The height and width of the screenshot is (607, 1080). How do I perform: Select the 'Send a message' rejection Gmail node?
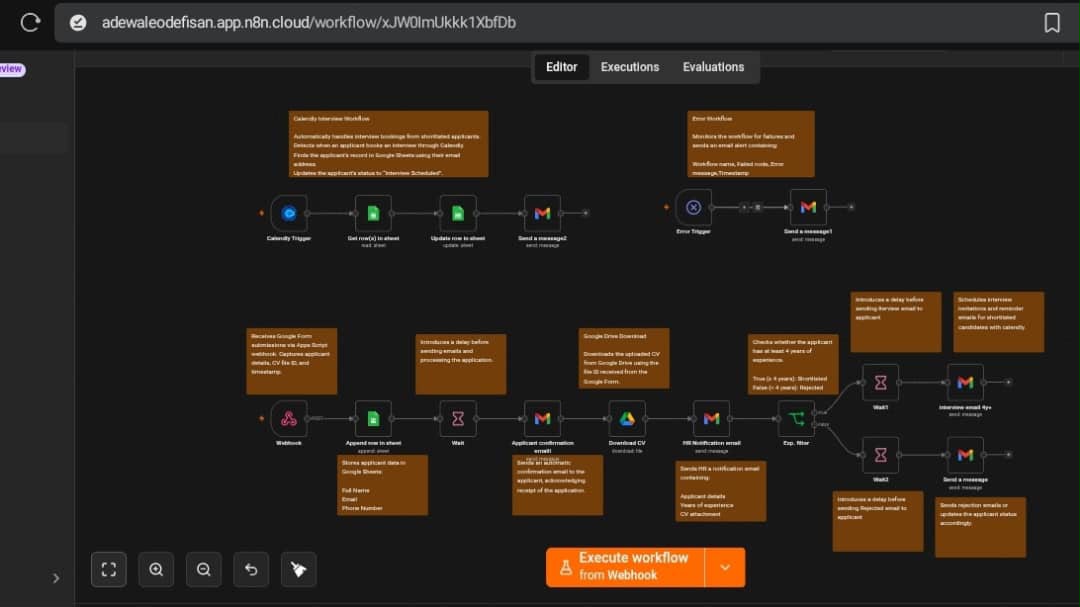tap(965, 455)
